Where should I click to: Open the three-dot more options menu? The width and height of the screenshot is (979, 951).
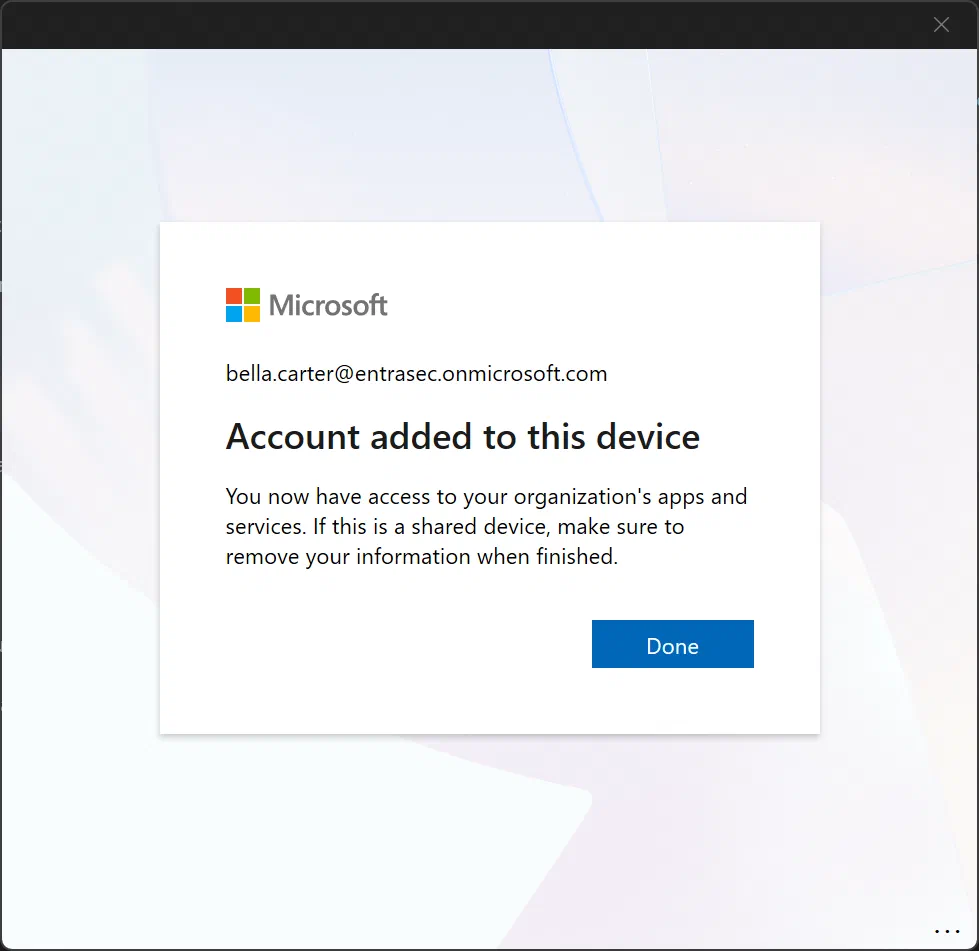point(947,931)
